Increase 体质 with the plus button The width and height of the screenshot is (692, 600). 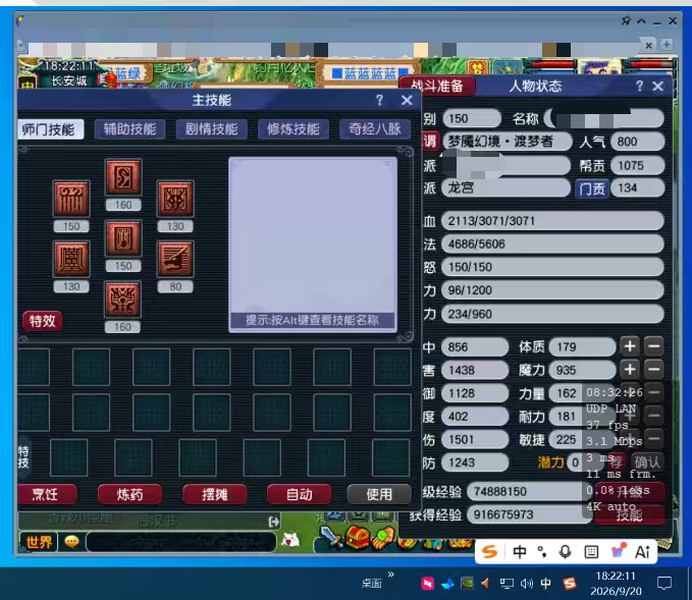630,346
